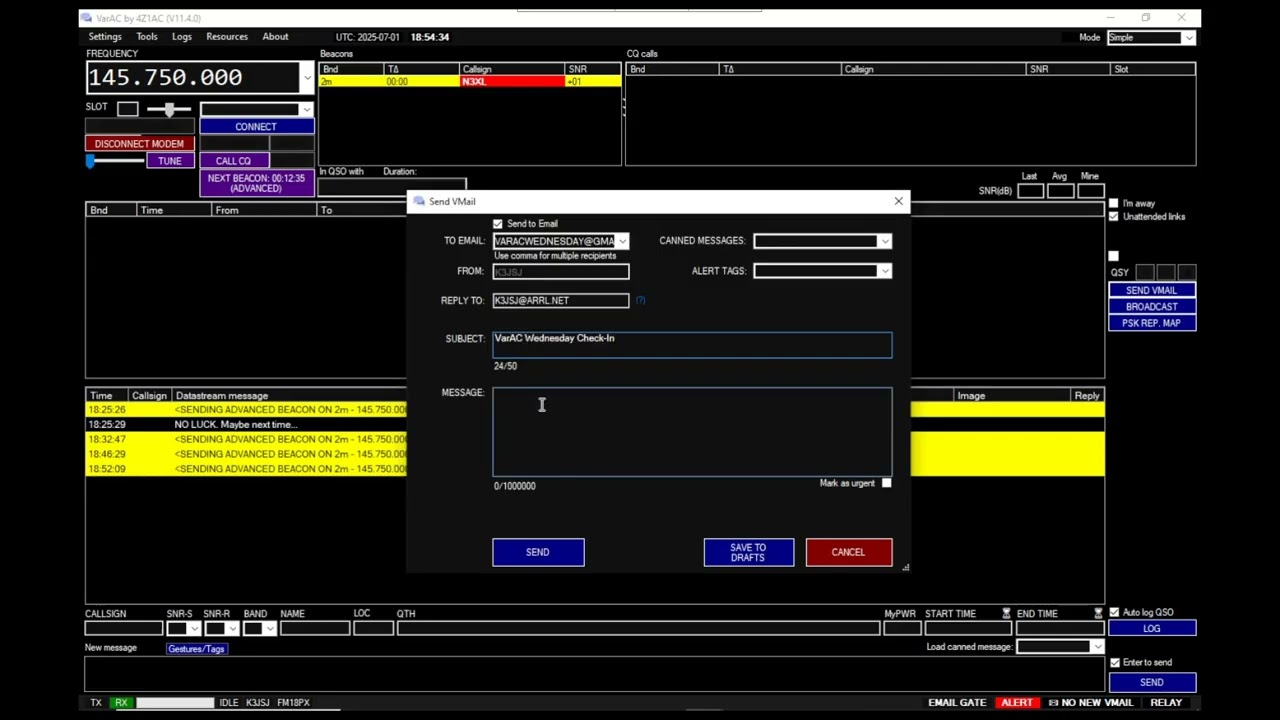Toggle the Mark as urgent checkbox

click(x=886, y=483)
